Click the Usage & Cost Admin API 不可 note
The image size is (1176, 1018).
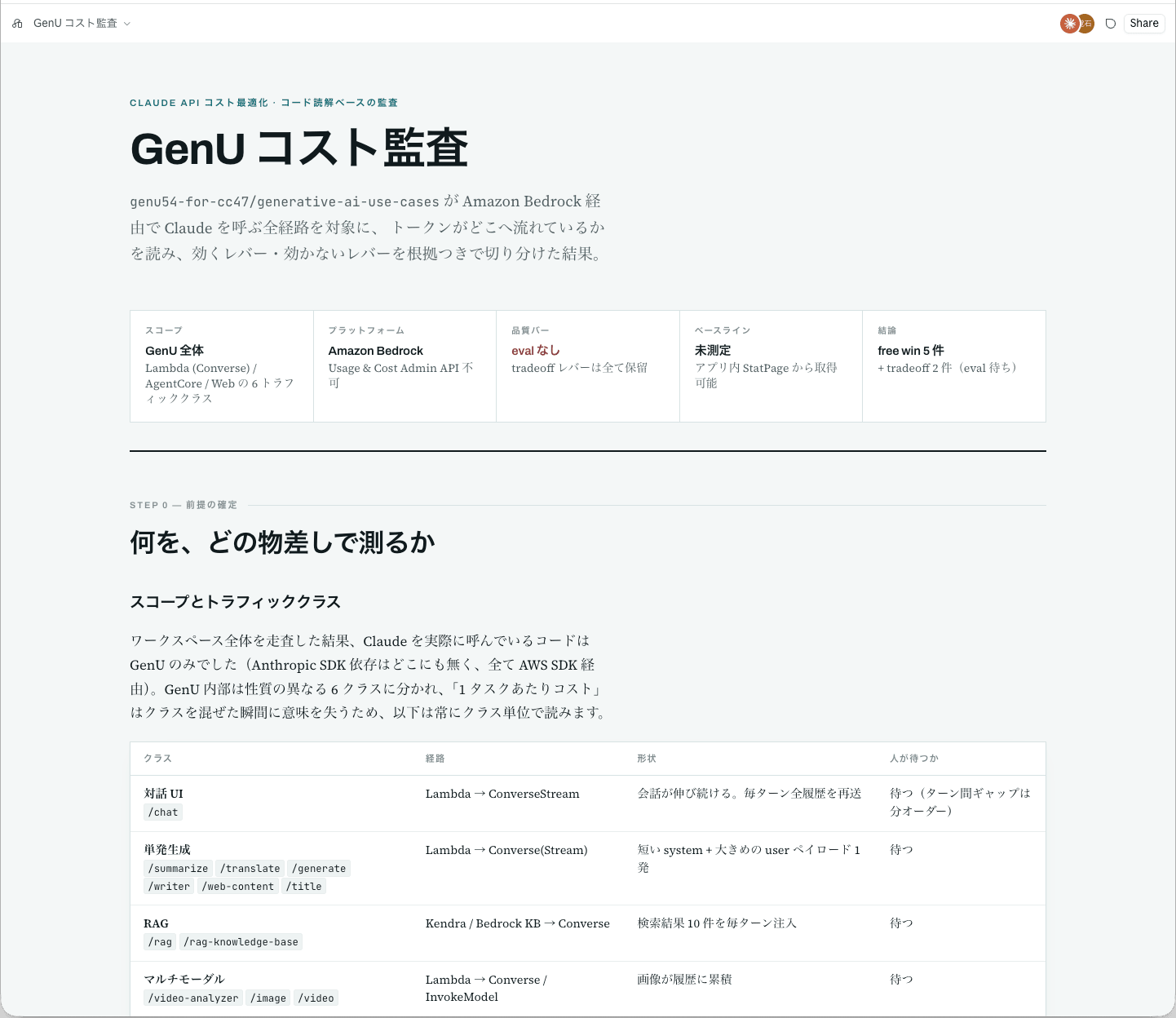(x=400, y=375)
